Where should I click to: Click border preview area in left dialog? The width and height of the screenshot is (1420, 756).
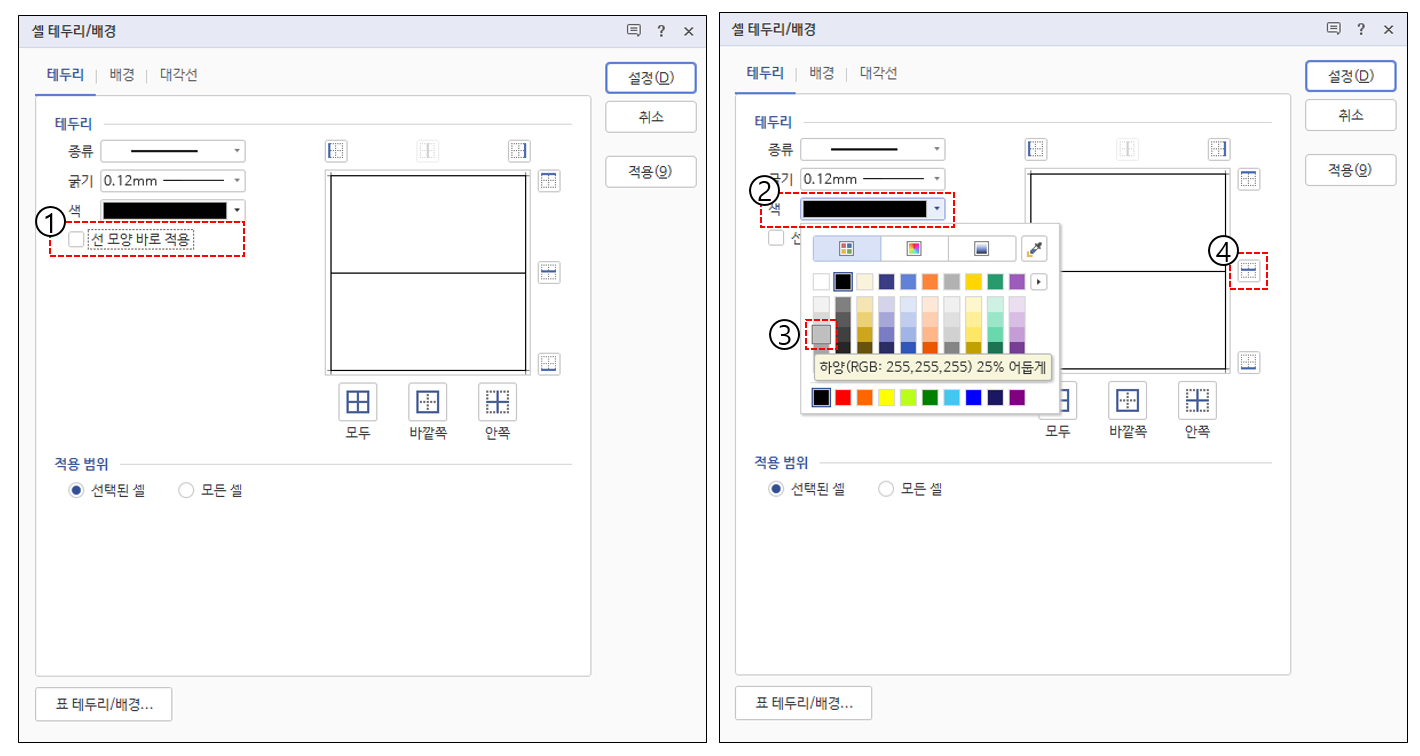click(428, 273)
